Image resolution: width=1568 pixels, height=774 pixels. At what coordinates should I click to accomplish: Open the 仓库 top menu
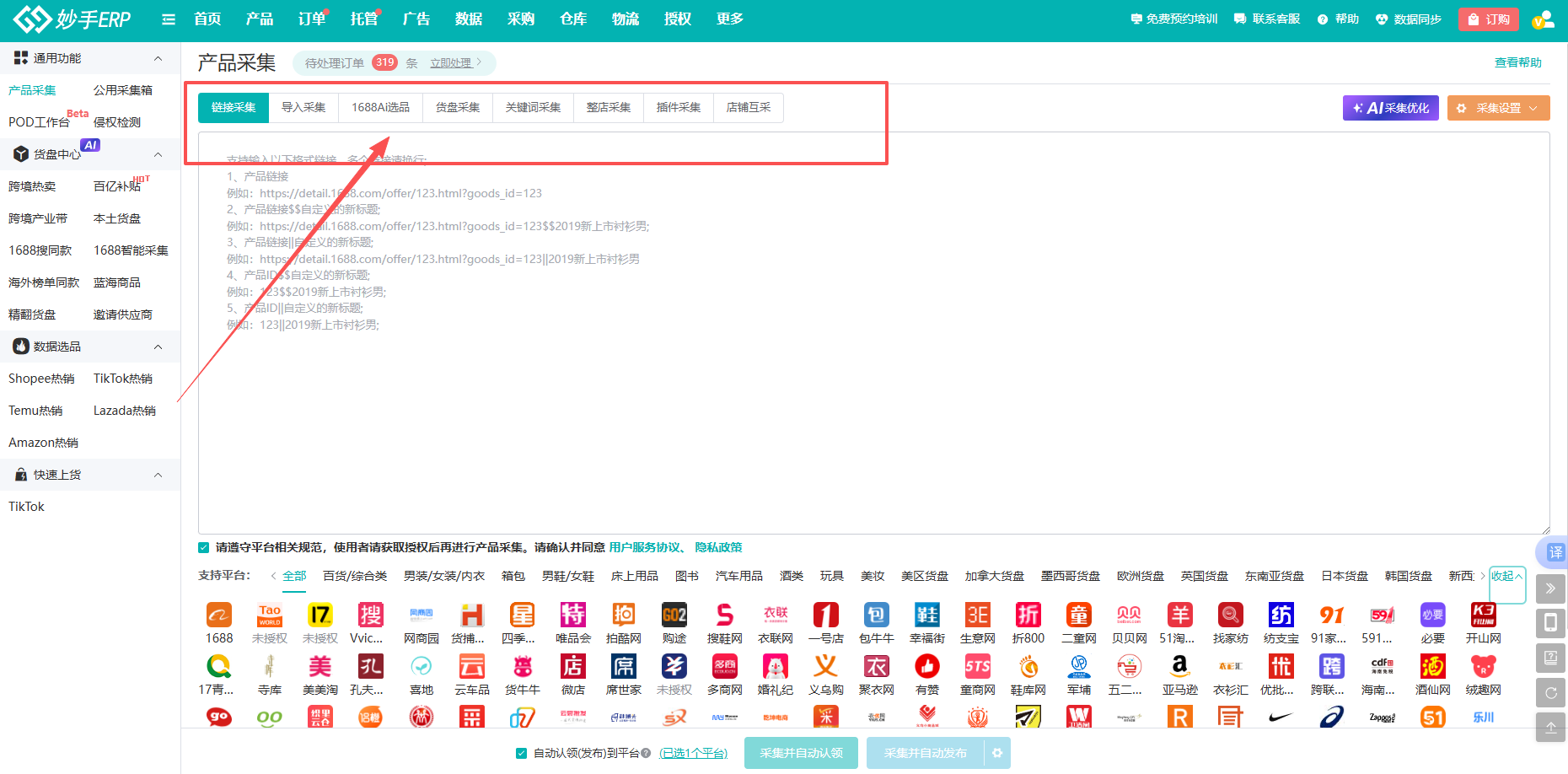pyautogui.click(x=573, y=19)
